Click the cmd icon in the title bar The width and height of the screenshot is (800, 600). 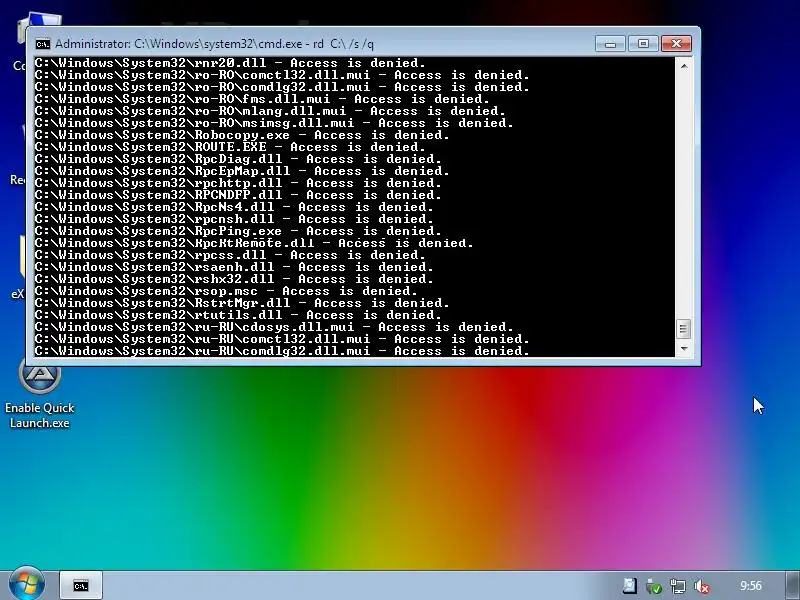(x=43, y=44)
